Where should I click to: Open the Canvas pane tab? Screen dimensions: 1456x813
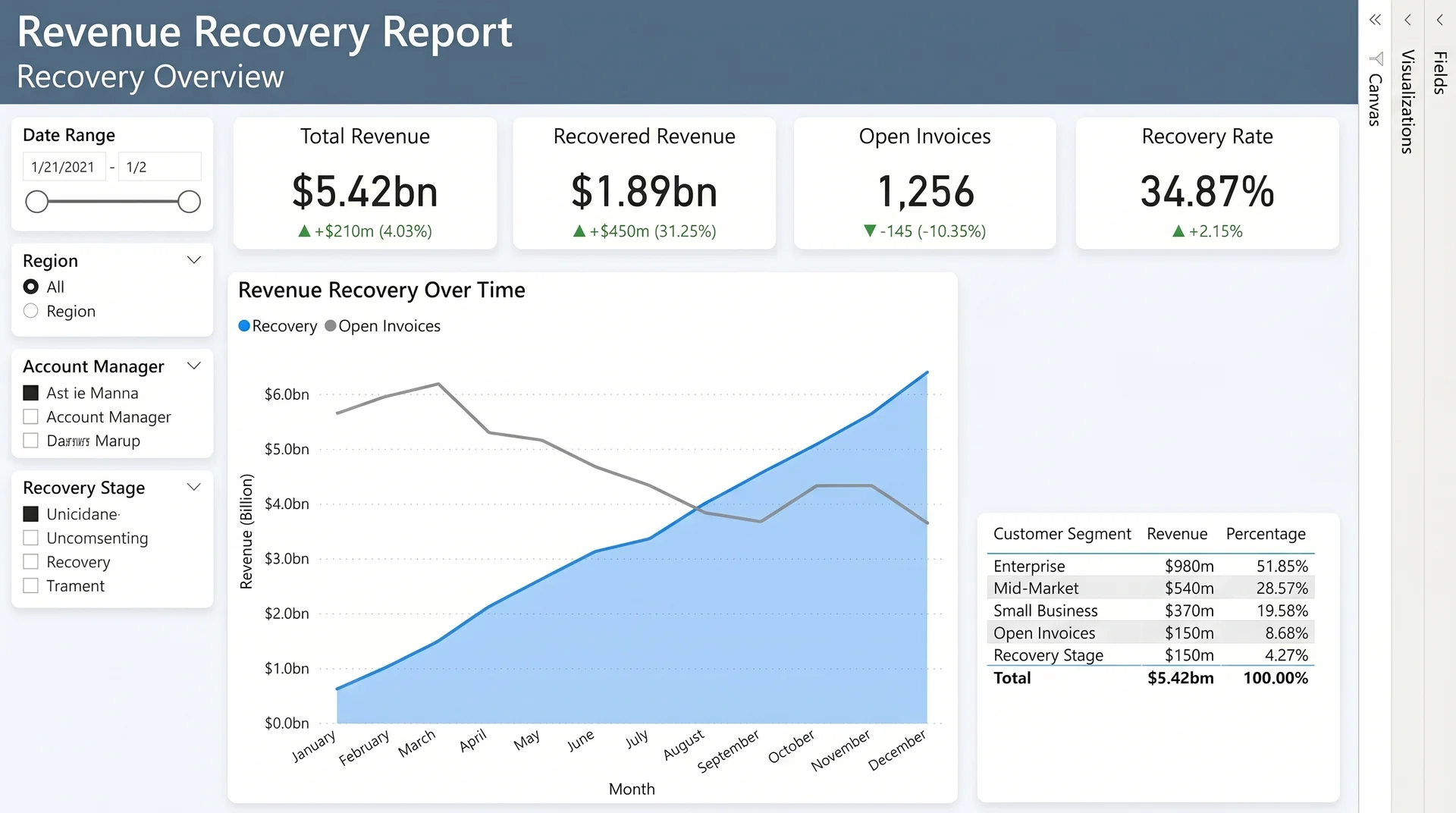tap(1375, 99)
